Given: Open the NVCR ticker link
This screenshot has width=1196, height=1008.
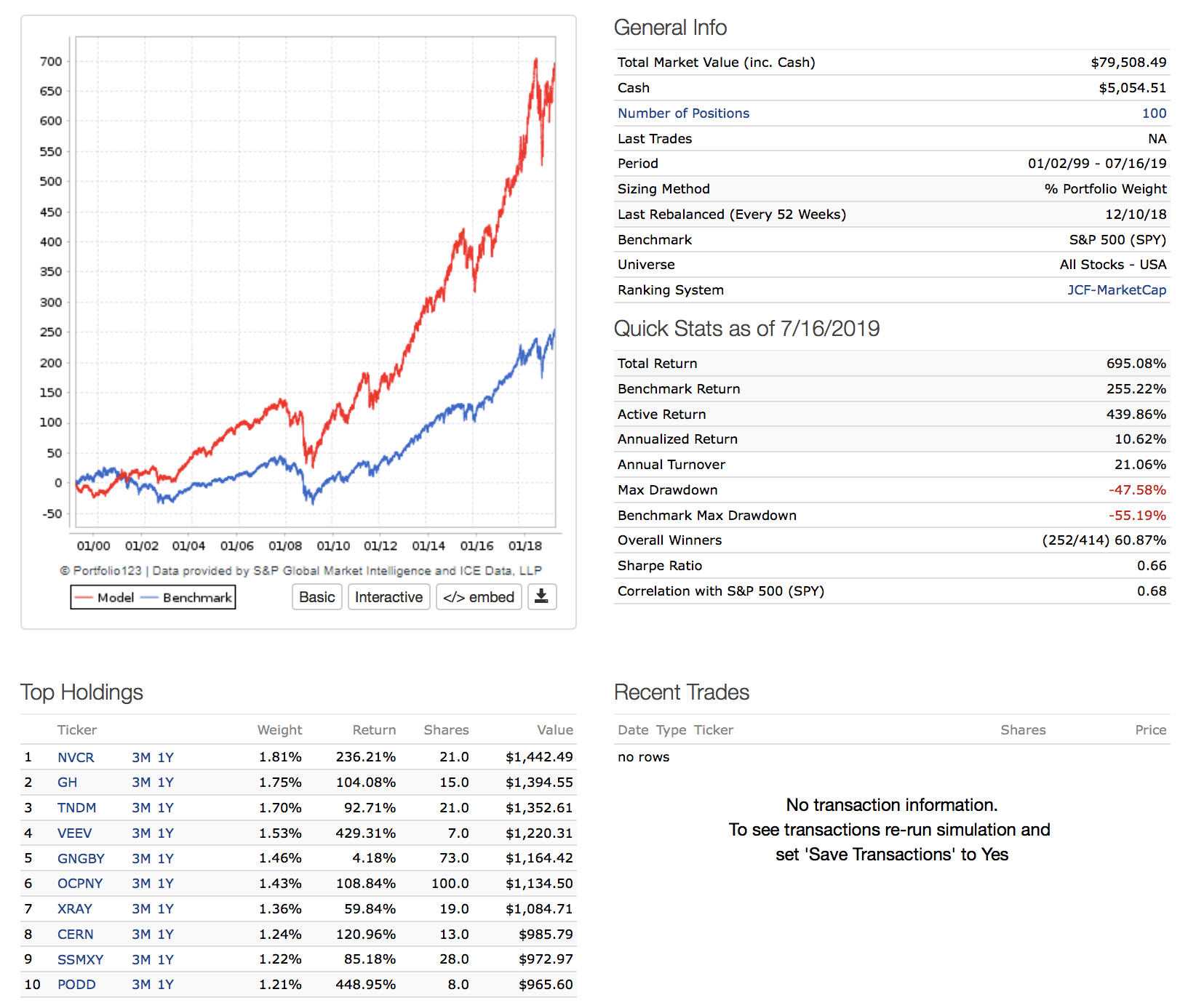Looking at the screenshot, I should coord(76,758).
